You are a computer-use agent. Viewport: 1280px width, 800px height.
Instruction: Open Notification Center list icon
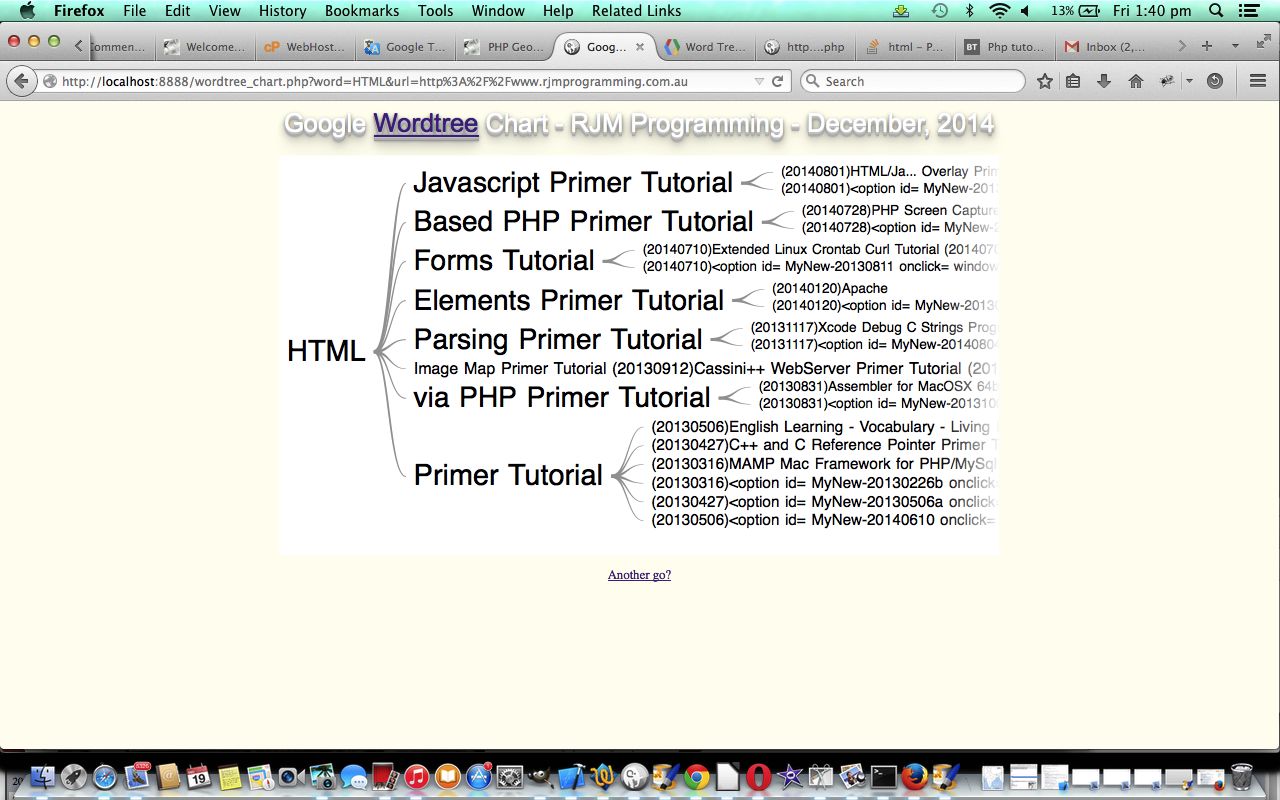[x=1247, y=11]
